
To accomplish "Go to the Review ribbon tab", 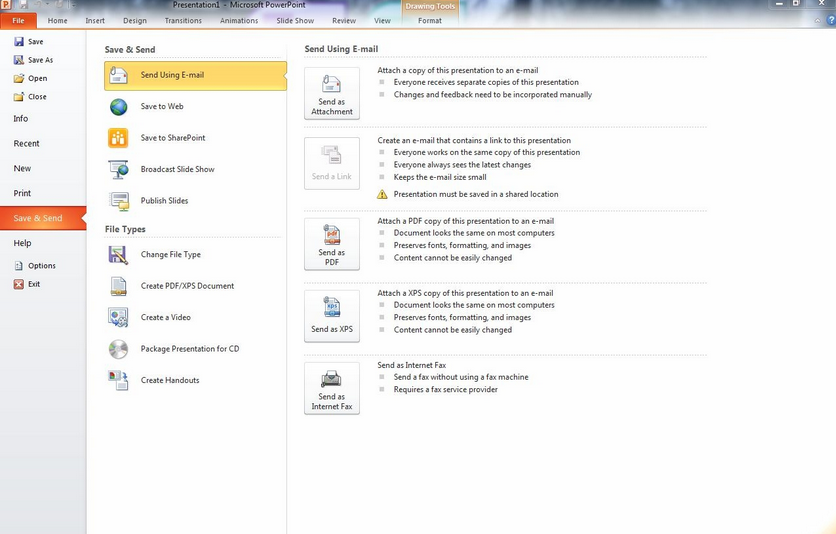I will point(344,21).
